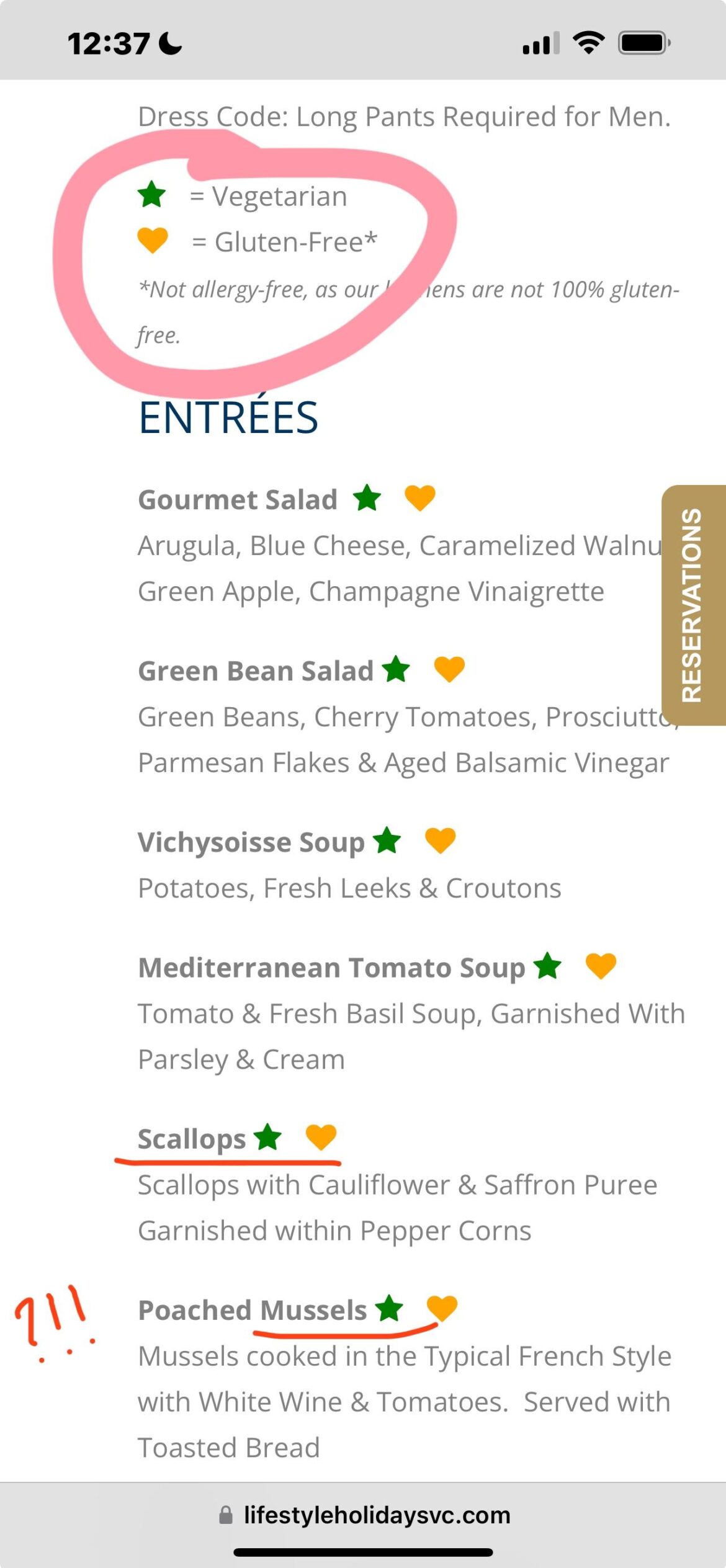
Task: Tap the Scallops dish title
Action: pos(192,1139)
